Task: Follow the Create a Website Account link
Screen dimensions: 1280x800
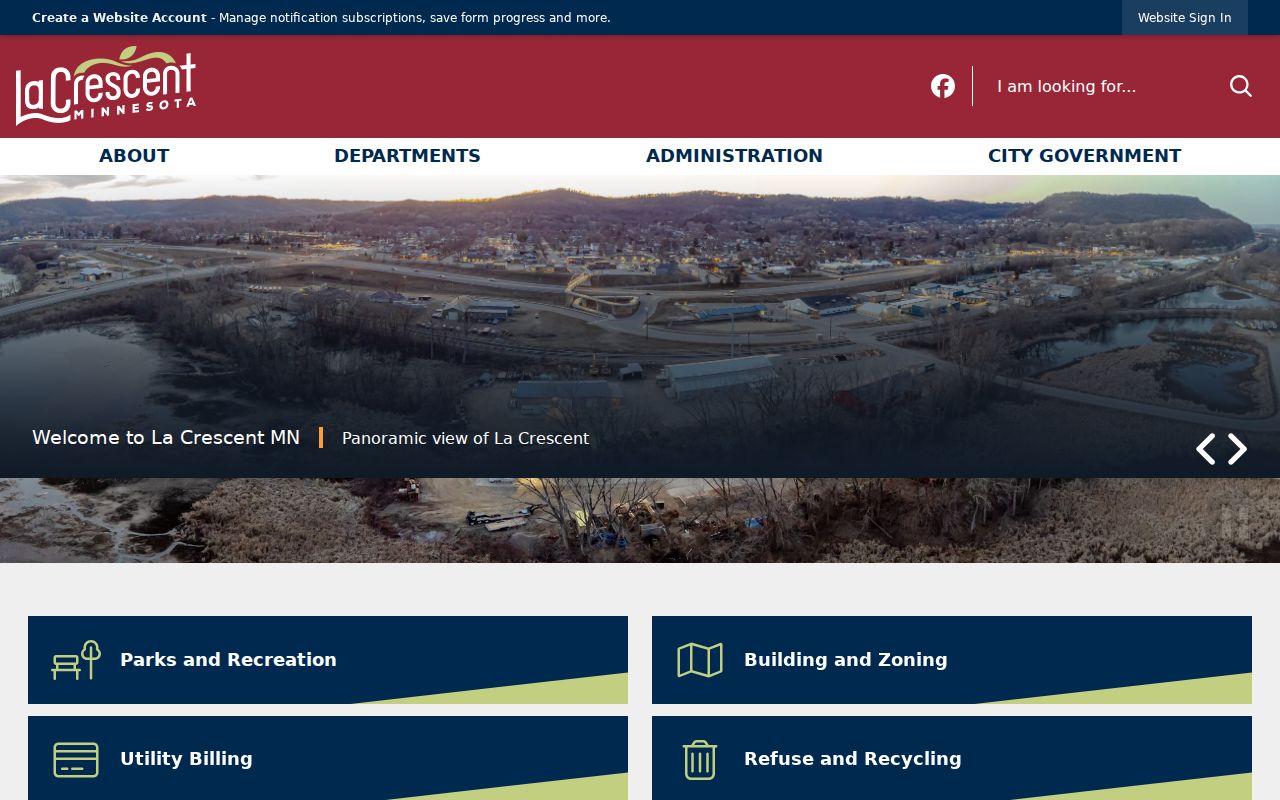Action: pyautogui.click(x=119, y=18)
